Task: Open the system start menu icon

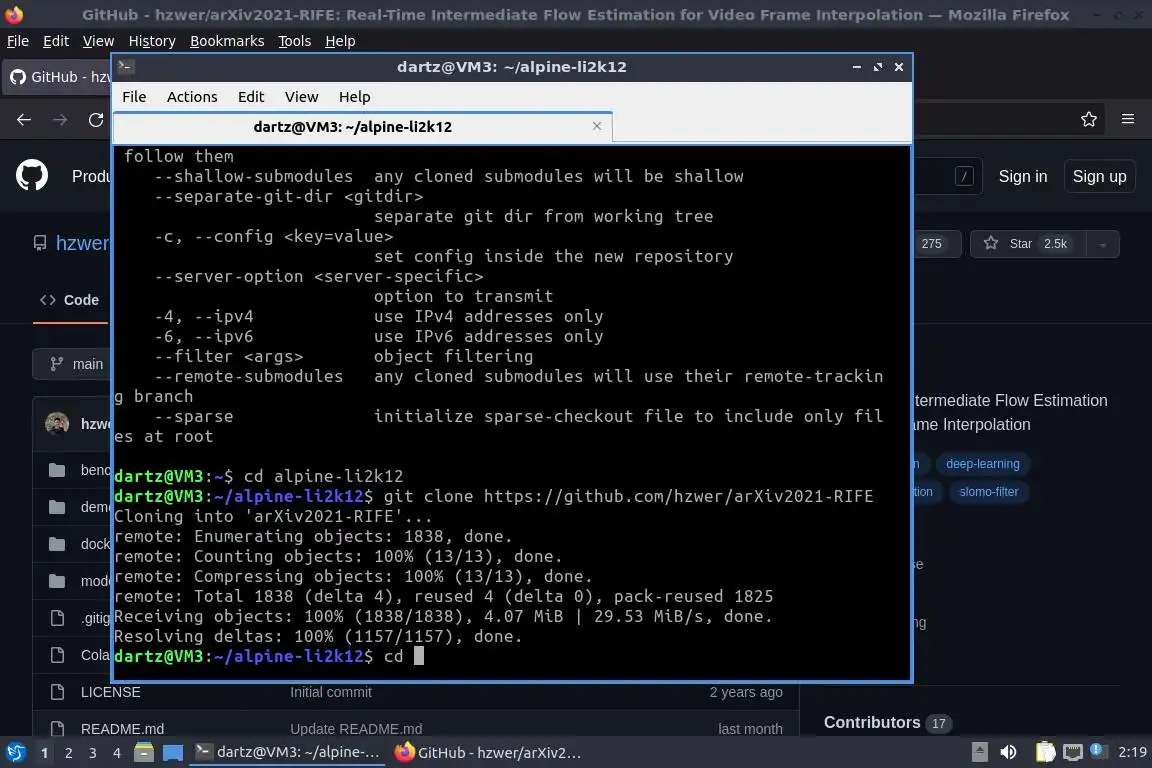Action: tap(15, 753)
